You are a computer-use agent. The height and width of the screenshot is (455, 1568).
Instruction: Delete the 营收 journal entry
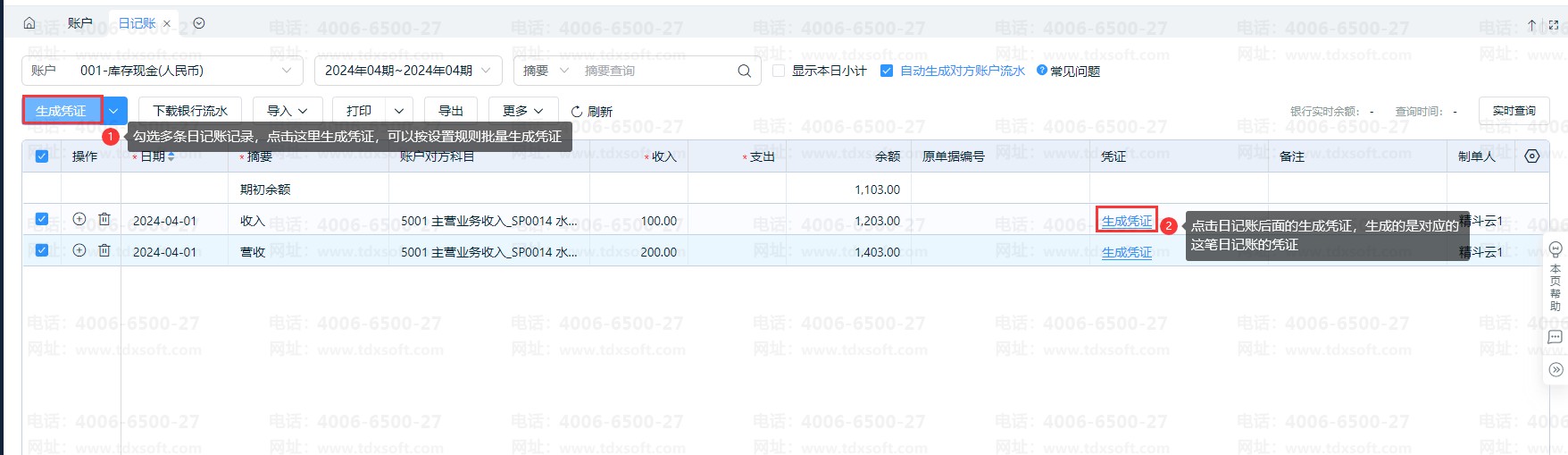click(104, 250)
